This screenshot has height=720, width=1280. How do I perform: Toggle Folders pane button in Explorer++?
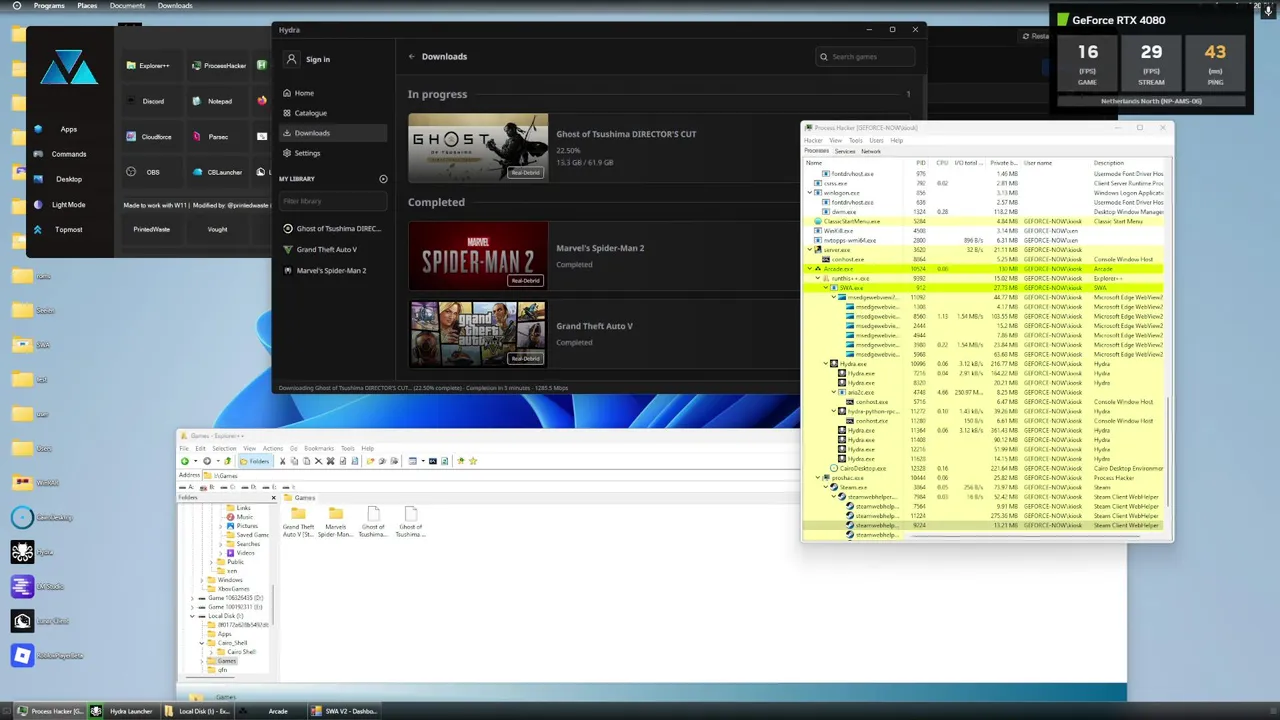[x=255, y=461]
